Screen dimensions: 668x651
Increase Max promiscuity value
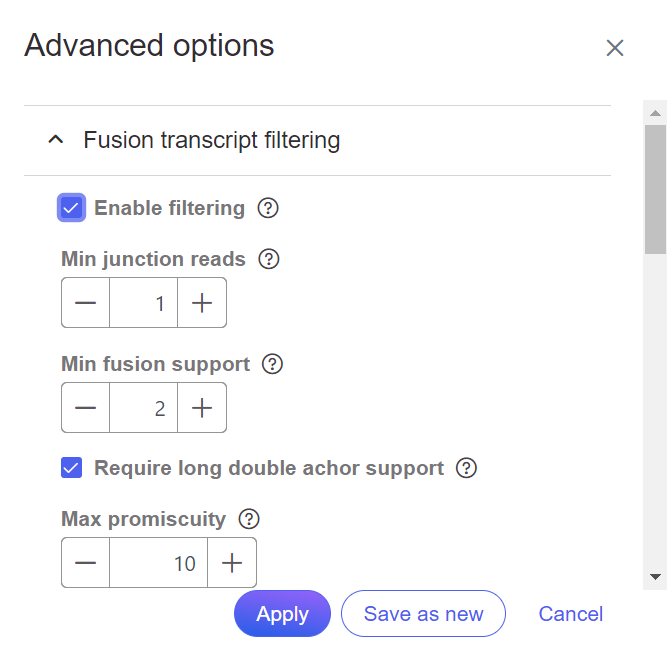[x=232, y=562]
